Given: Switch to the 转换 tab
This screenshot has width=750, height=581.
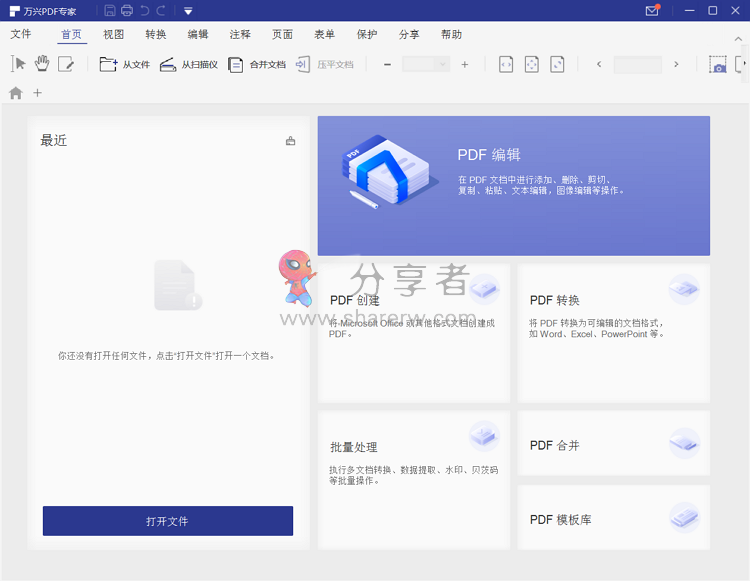Looking at the screenshot, I should [156, 34].
